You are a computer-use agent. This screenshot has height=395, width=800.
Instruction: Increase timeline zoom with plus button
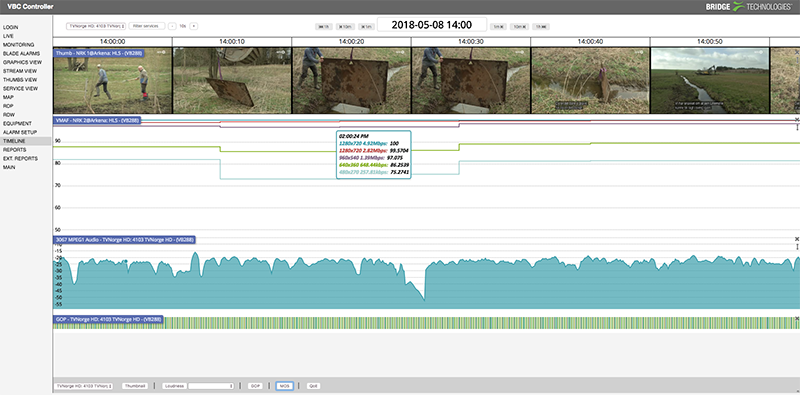193,26
